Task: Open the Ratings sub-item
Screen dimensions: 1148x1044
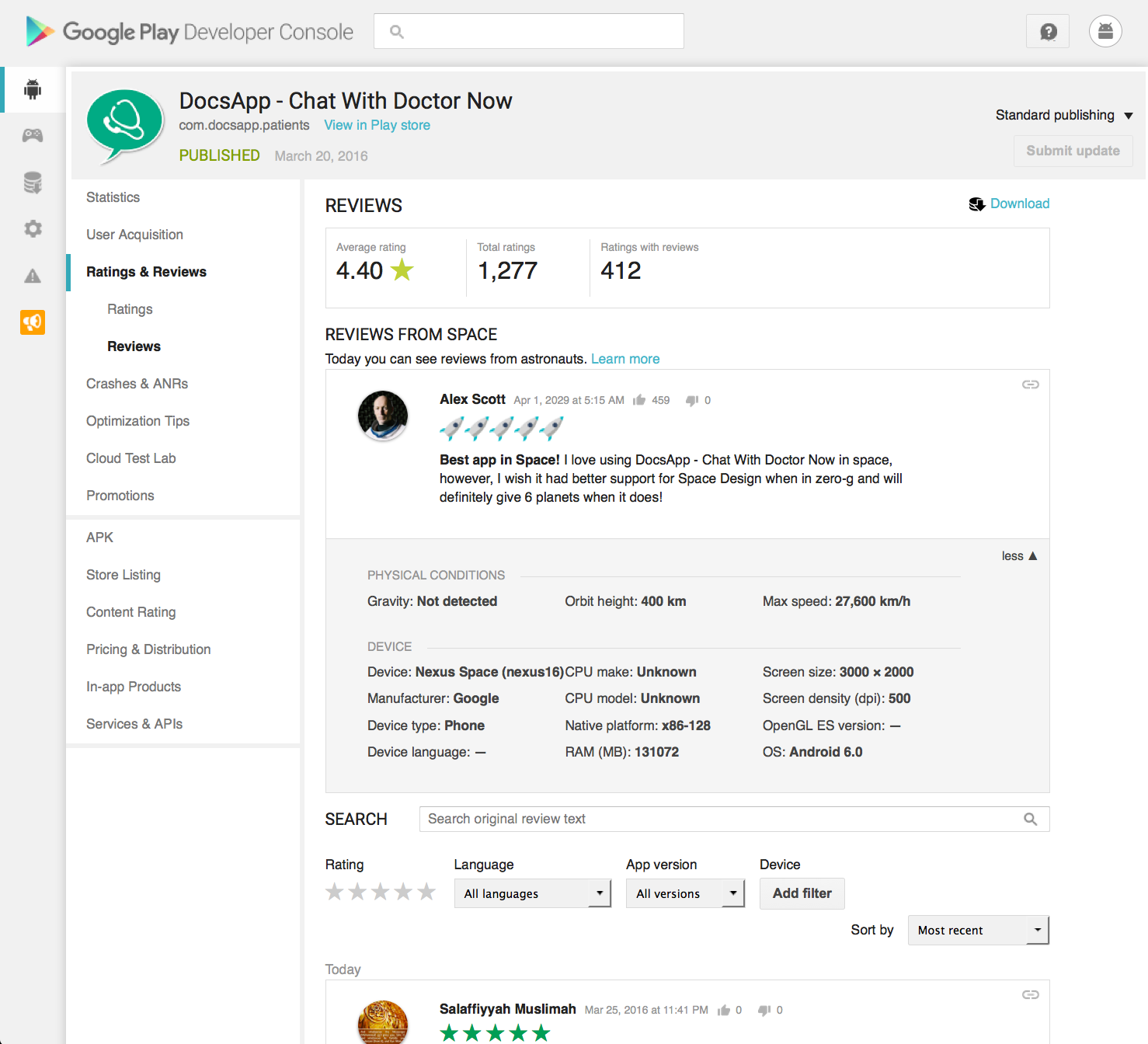Action: pos(130,309)
